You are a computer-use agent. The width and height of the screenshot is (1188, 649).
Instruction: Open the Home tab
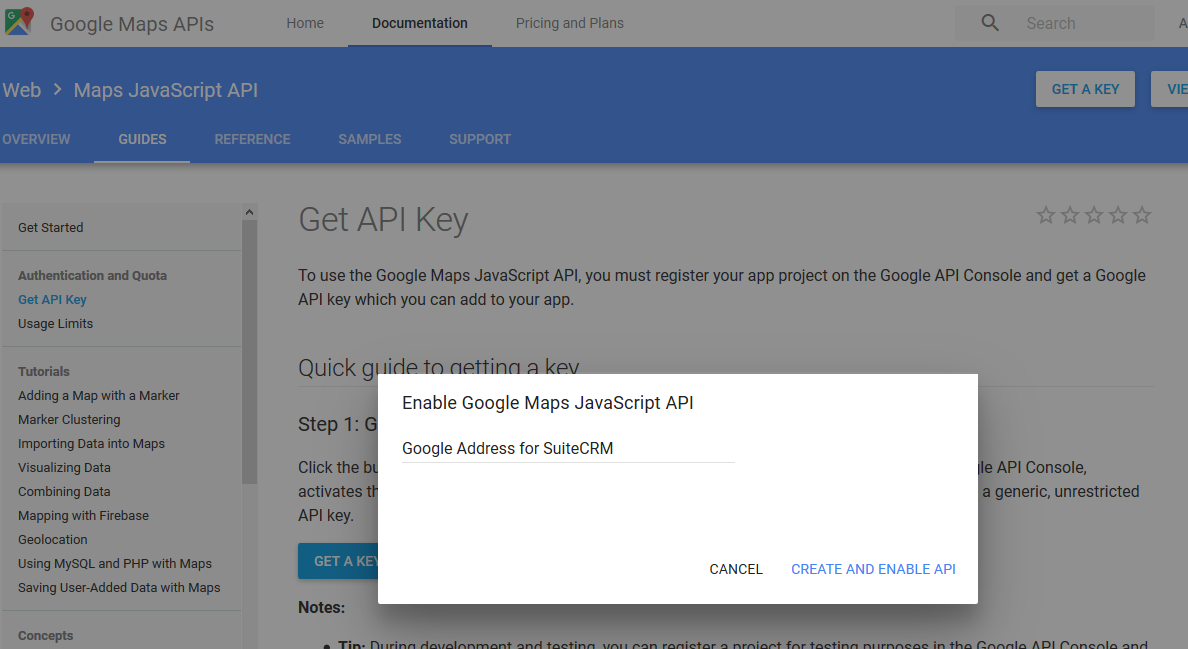(x=305, y=23)
